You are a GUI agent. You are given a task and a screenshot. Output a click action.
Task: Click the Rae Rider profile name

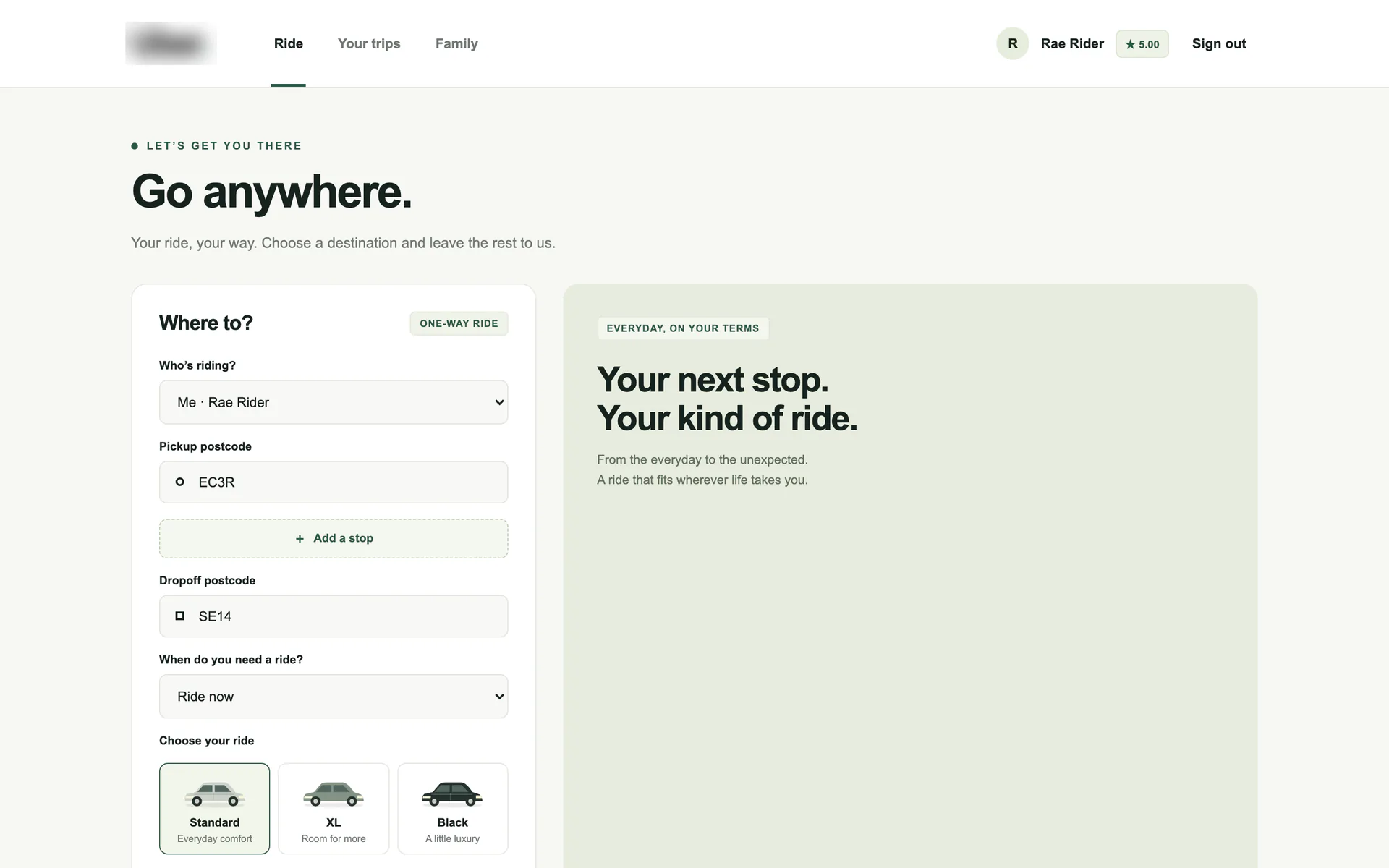tap(1072, 43)
